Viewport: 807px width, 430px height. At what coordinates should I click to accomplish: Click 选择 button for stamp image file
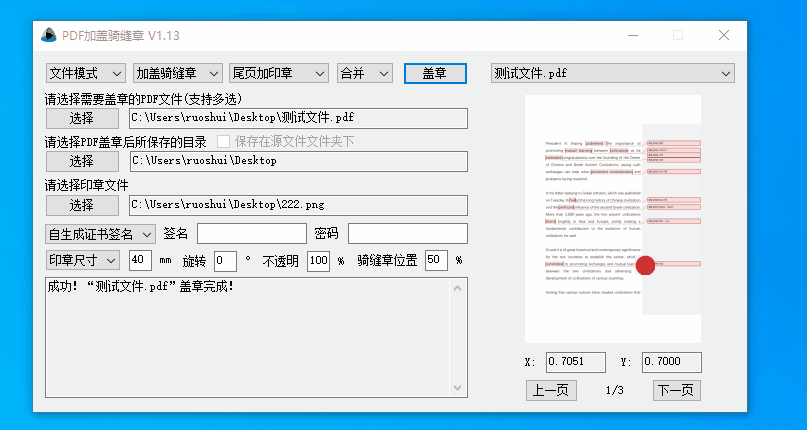(82, 205)
